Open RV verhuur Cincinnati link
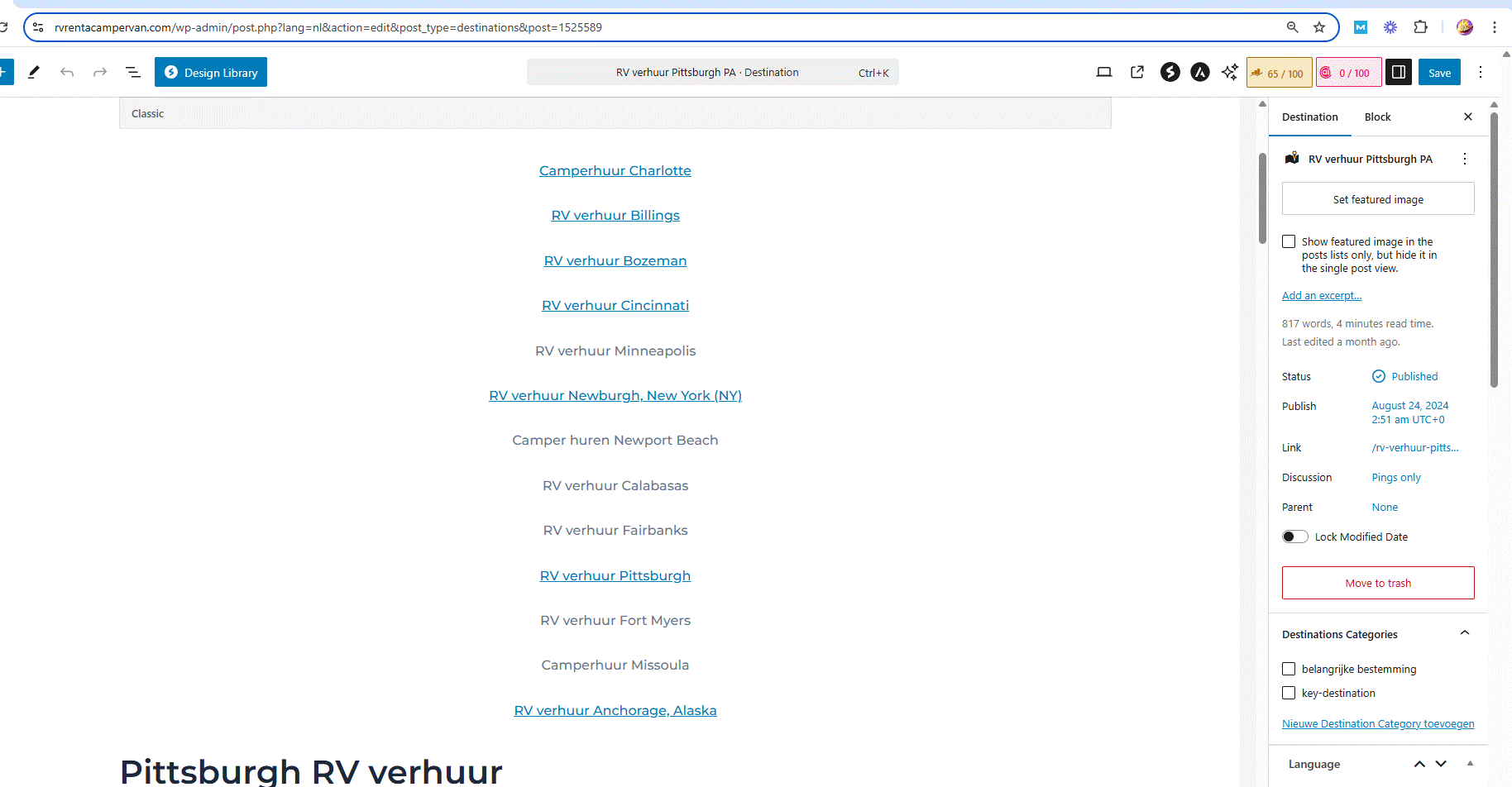The image size is (1512, 787). click(x=615, y=305)
